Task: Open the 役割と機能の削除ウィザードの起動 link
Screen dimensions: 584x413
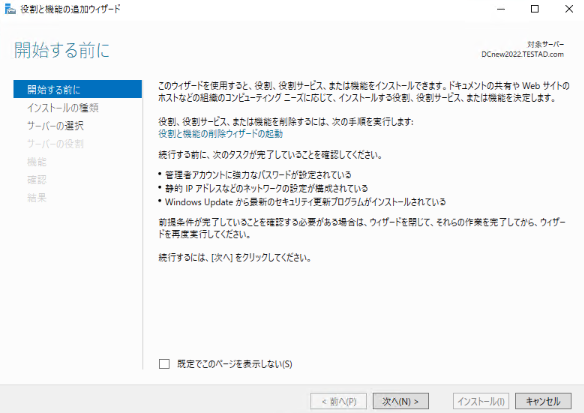Action: pyautogui.click(x=220, y=134)
